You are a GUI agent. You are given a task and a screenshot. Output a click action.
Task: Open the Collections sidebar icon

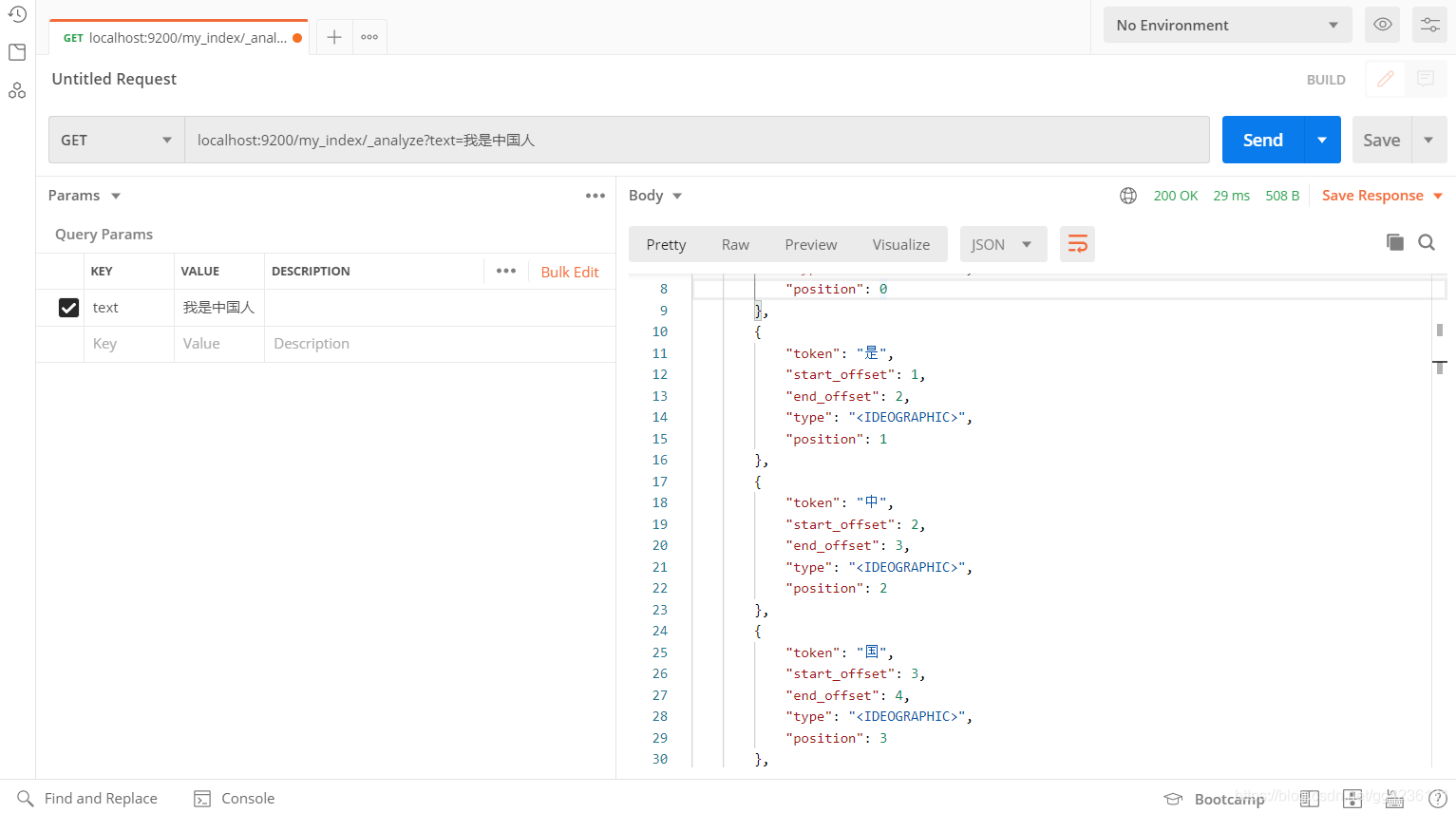tap(17, 52)
